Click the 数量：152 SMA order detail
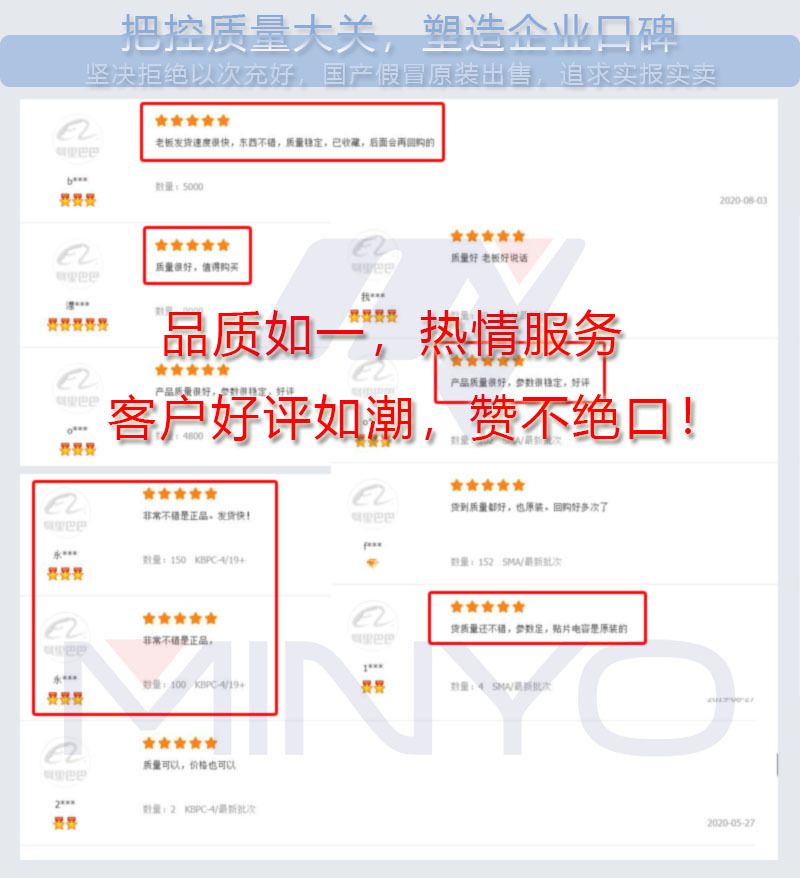The image size is (800, 878). click(x=506, y=562)
